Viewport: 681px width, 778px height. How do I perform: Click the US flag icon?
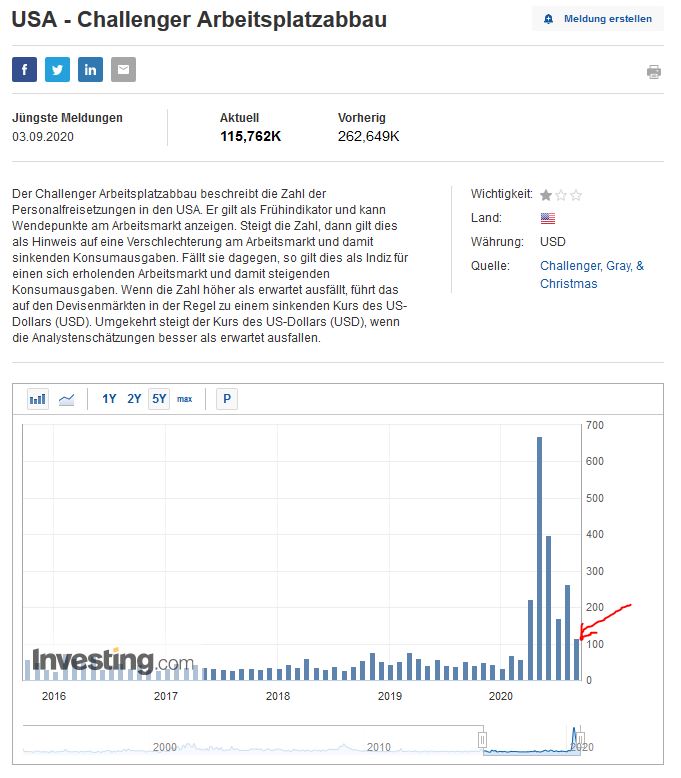pyautogui.click(x=547, y=218)
